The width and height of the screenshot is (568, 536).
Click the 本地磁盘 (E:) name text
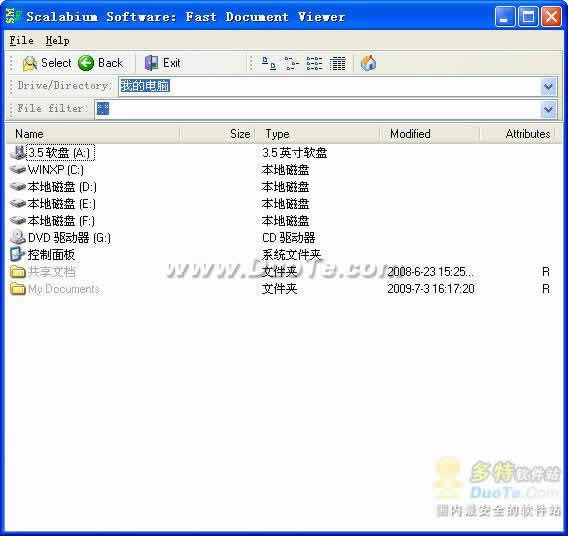[x=62, y=204]
